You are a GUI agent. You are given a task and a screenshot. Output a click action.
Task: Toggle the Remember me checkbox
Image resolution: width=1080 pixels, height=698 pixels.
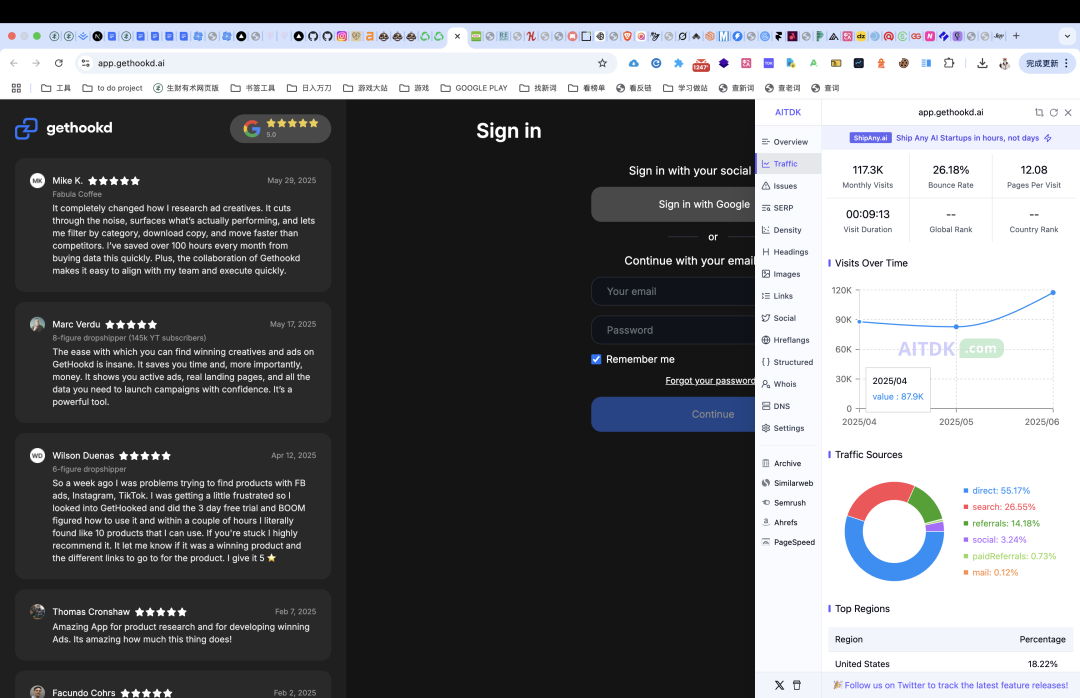coord(596,359)
